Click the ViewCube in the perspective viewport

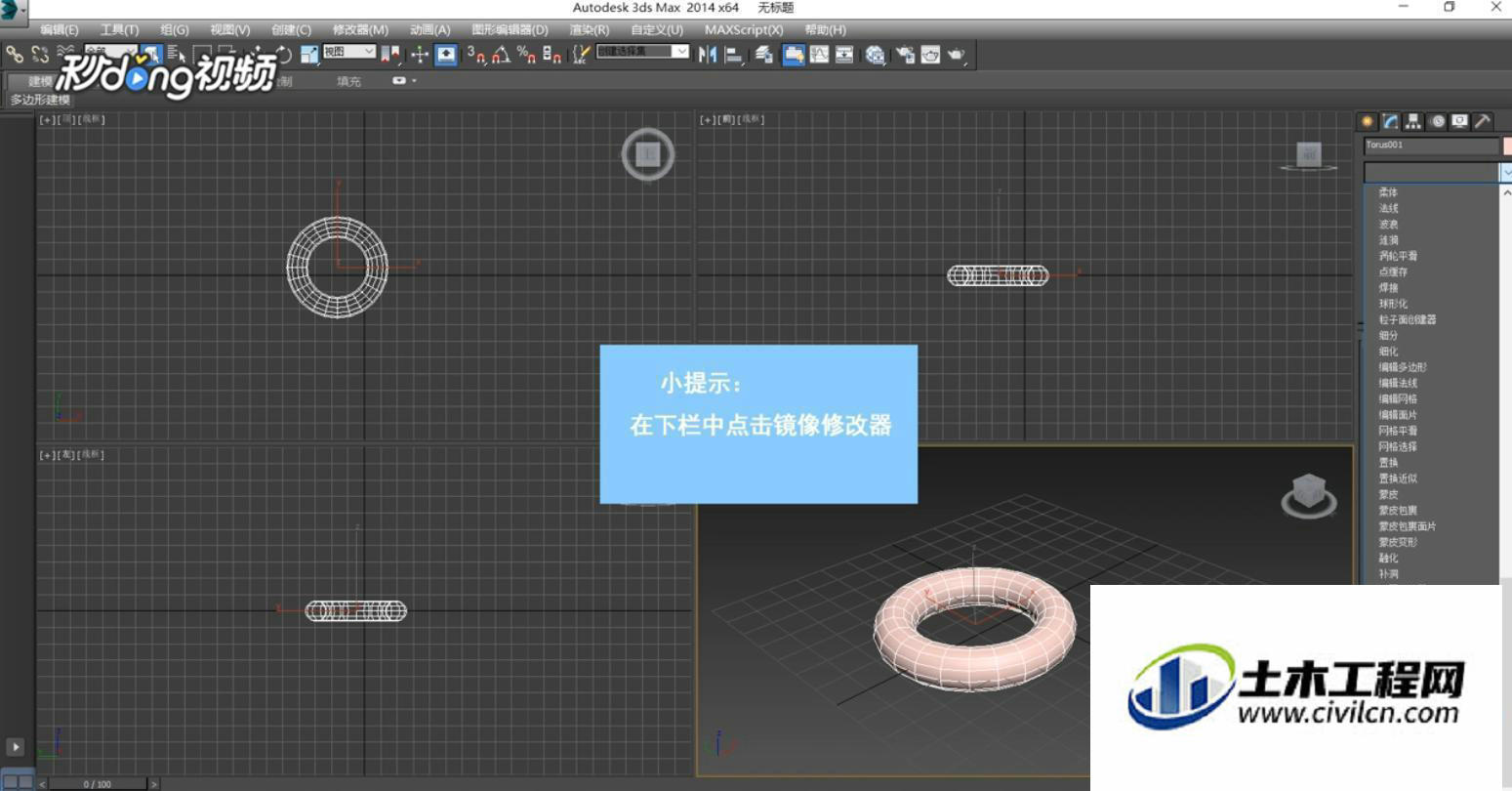(1309, 495)
